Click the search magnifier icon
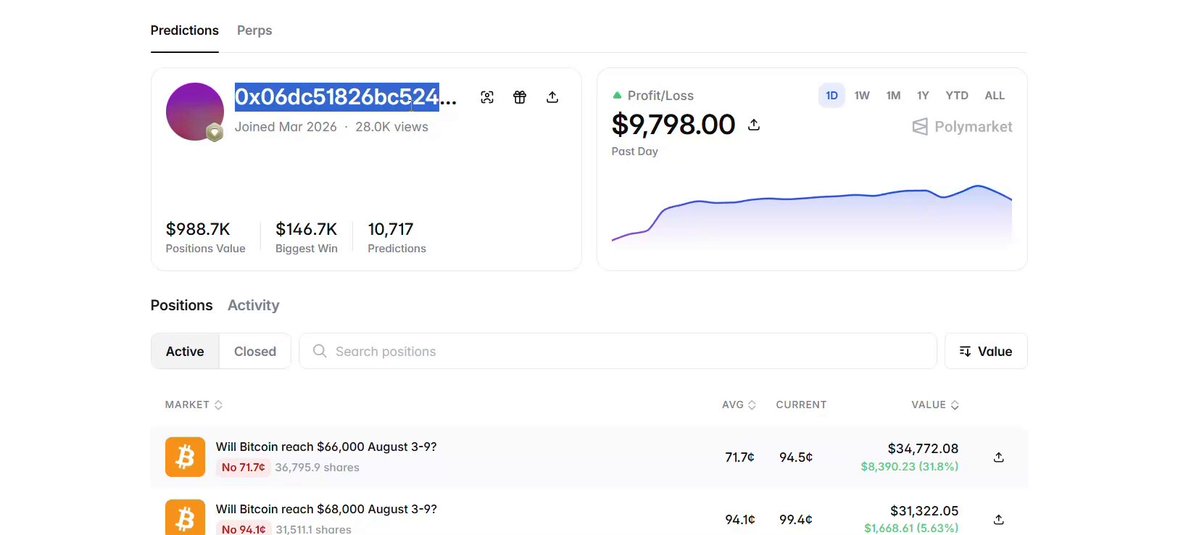The height and width of the screenshot is (535, 1199). coord(320,352)
